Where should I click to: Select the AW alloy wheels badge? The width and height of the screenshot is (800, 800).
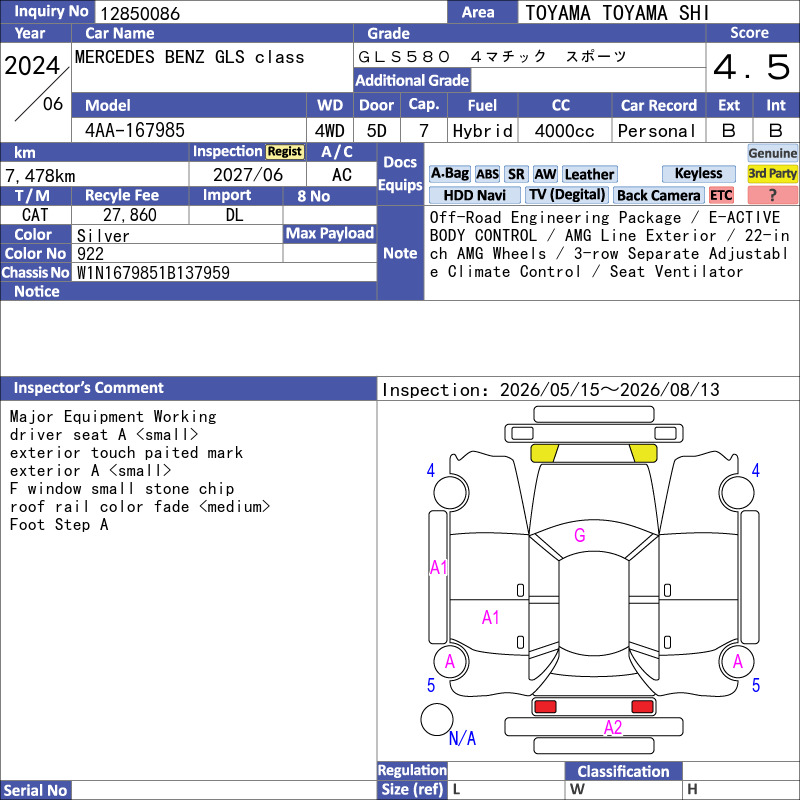[x=545, y=174]
